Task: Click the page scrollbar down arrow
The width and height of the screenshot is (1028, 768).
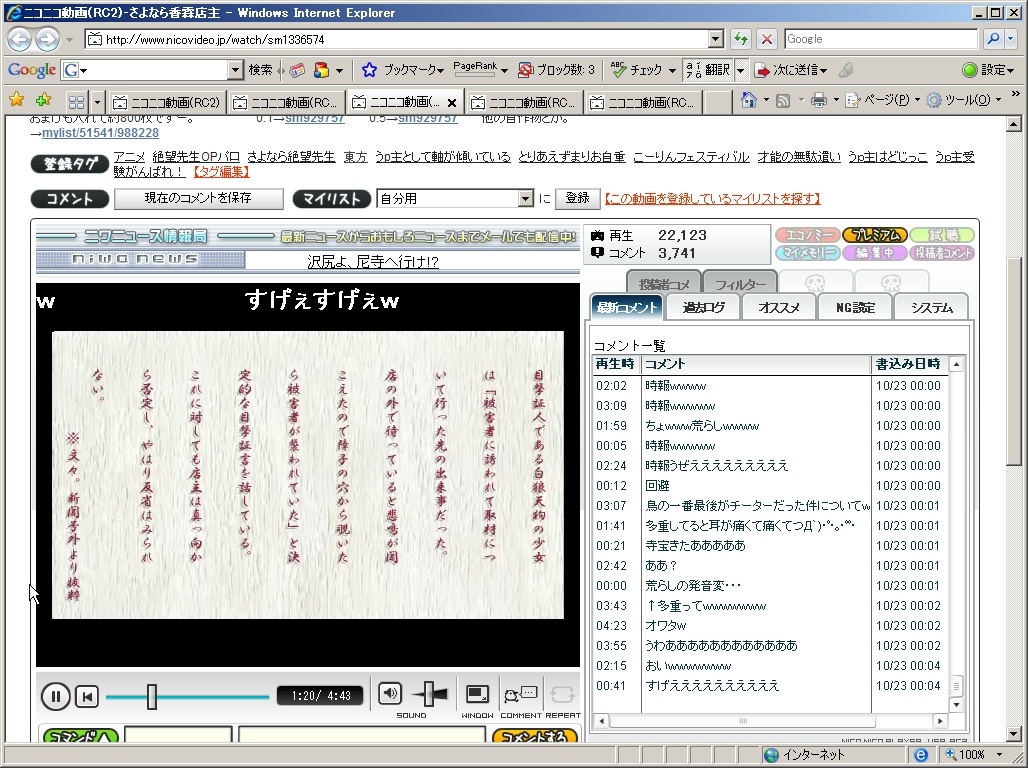Action: click(1014, 734)
